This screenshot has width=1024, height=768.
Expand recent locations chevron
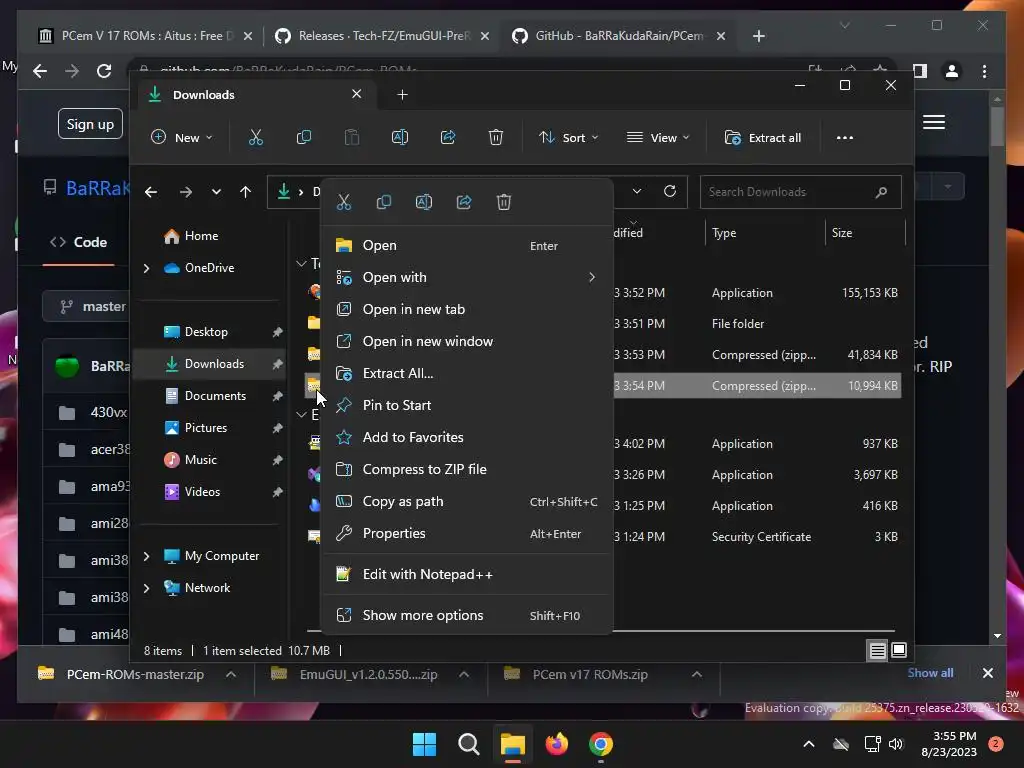coord(216,192)
